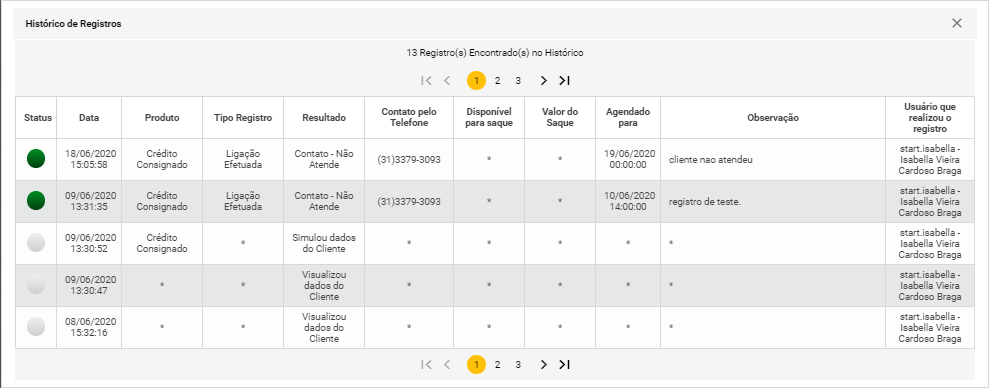Open page 3 in bottom pagination
The image size is (989, 388).
(518, 364)
